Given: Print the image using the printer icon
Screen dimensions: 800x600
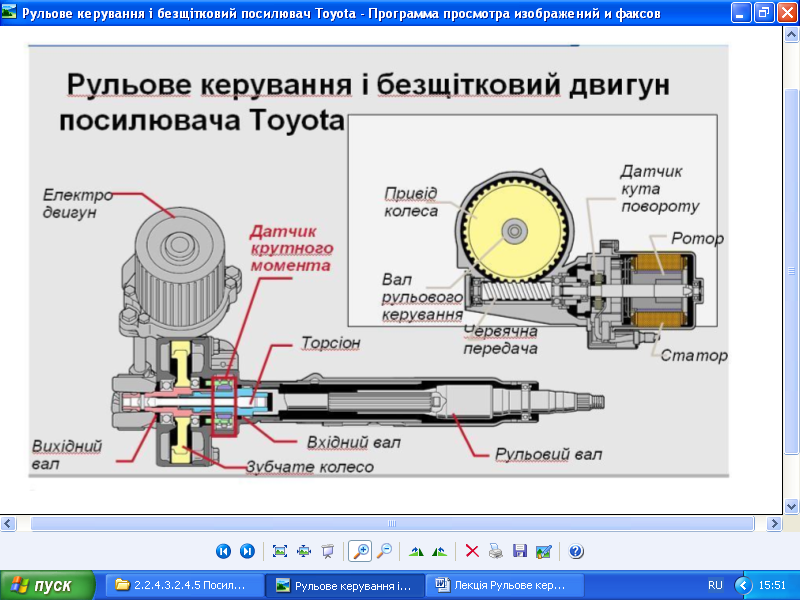Looking at the screenshot, I should (x=495, y=551).
